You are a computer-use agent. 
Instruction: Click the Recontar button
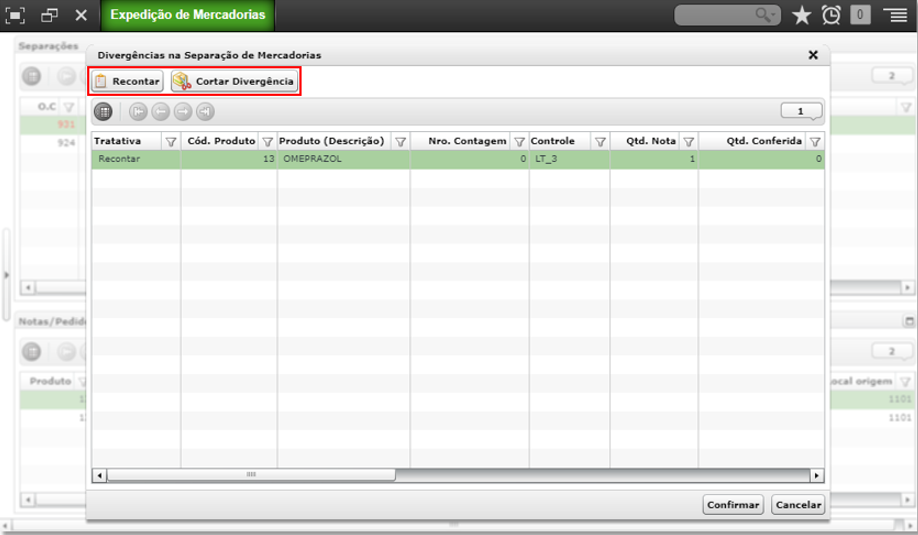click(127, 81)
